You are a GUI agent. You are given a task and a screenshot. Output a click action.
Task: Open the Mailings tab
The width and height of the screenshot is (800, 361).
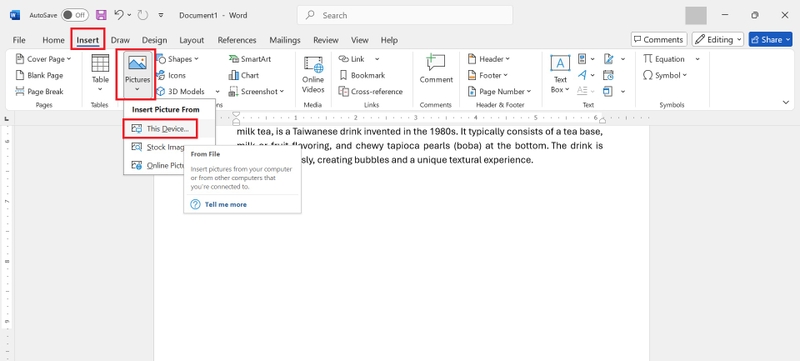(x=285, y=40)
